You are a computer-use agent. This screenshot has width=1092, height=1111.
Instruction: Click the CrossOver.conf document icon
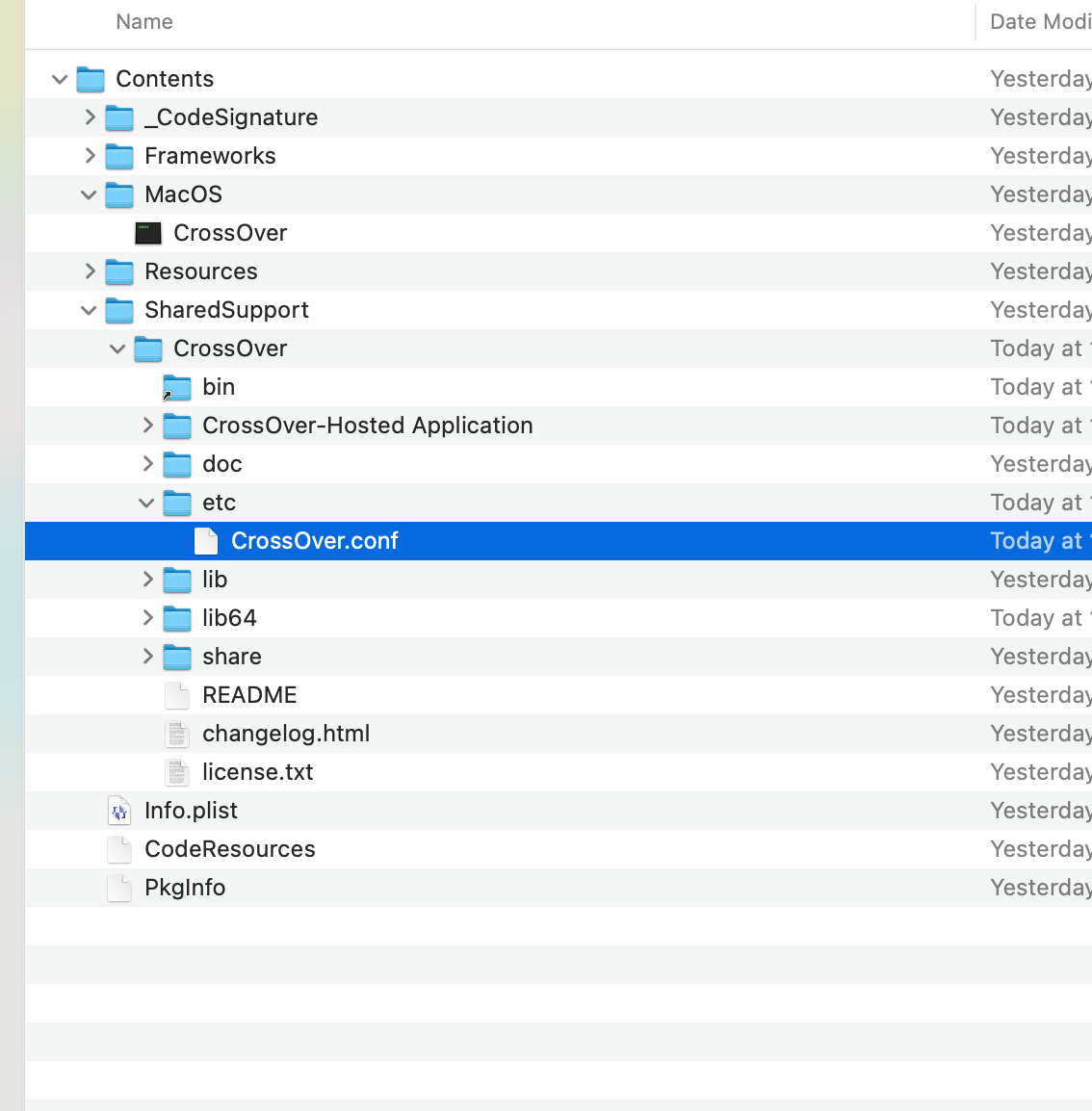pos(206,541)
